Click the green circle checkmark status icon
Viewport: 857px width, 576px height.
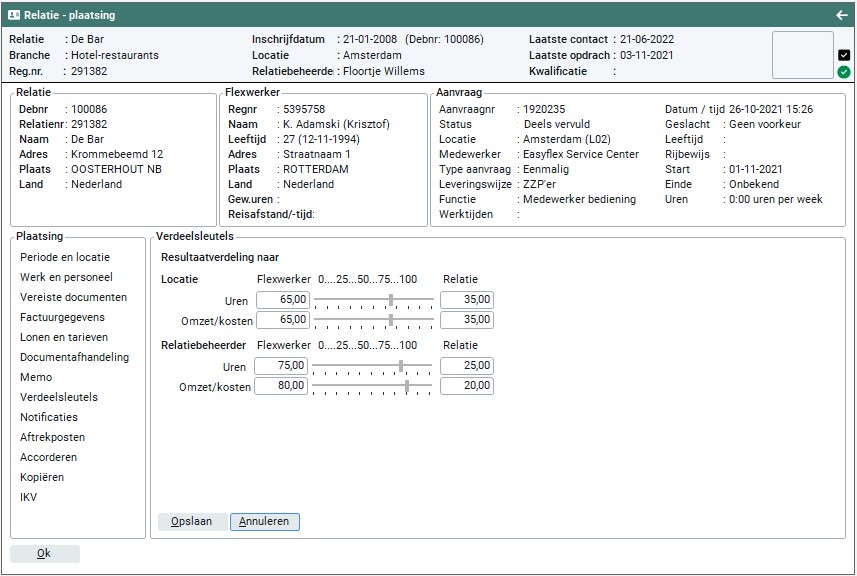tap(844, 72)
